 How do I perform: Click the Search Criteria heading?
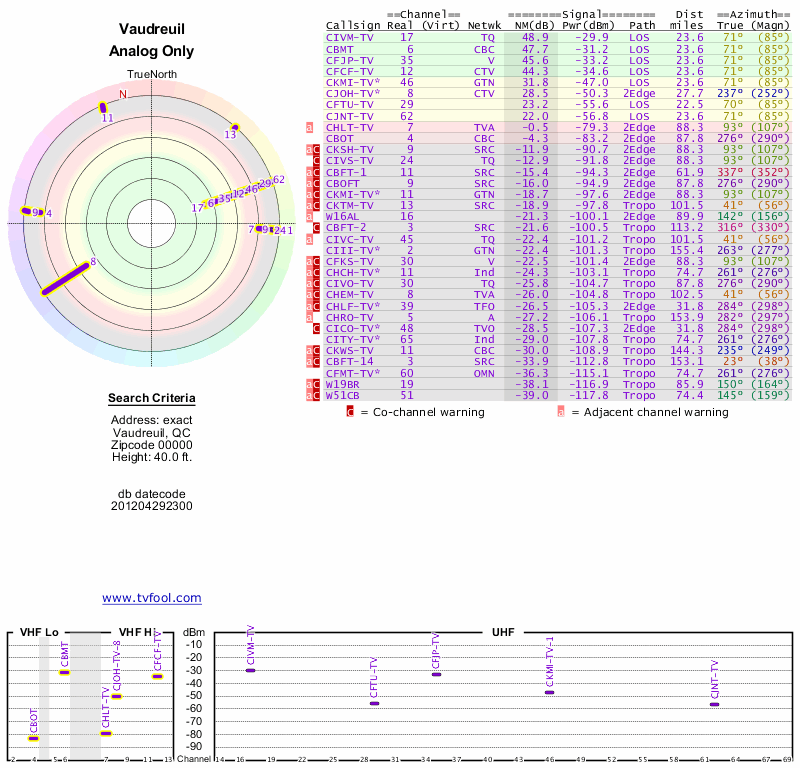[x=152, y=399]
